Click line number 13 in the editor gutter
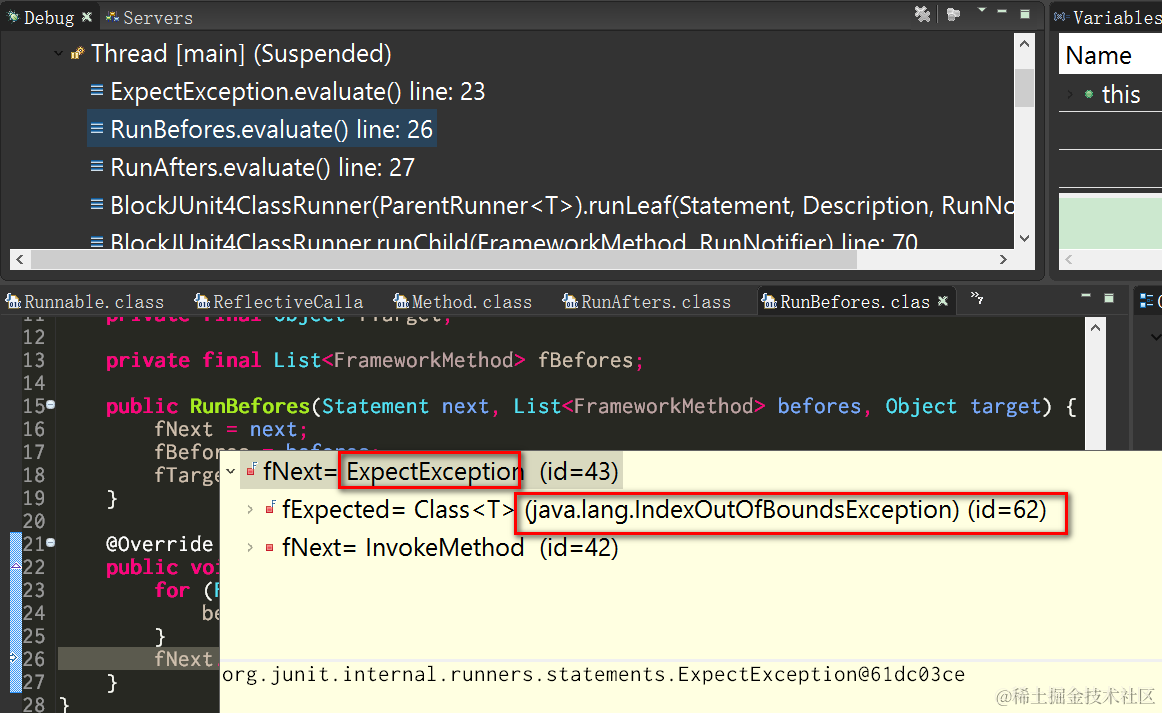This screenshot has width=1162, height=713. pyautogui.click(x=33, y=360)
